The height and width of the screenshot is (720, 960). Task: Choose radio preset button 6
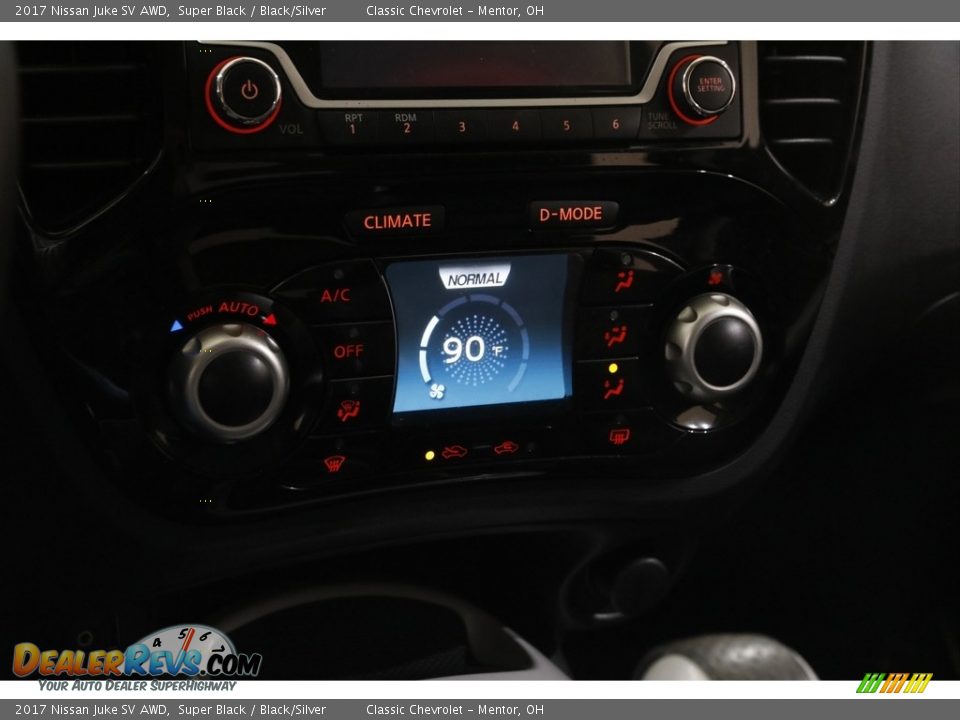click(x=615, y=124)
